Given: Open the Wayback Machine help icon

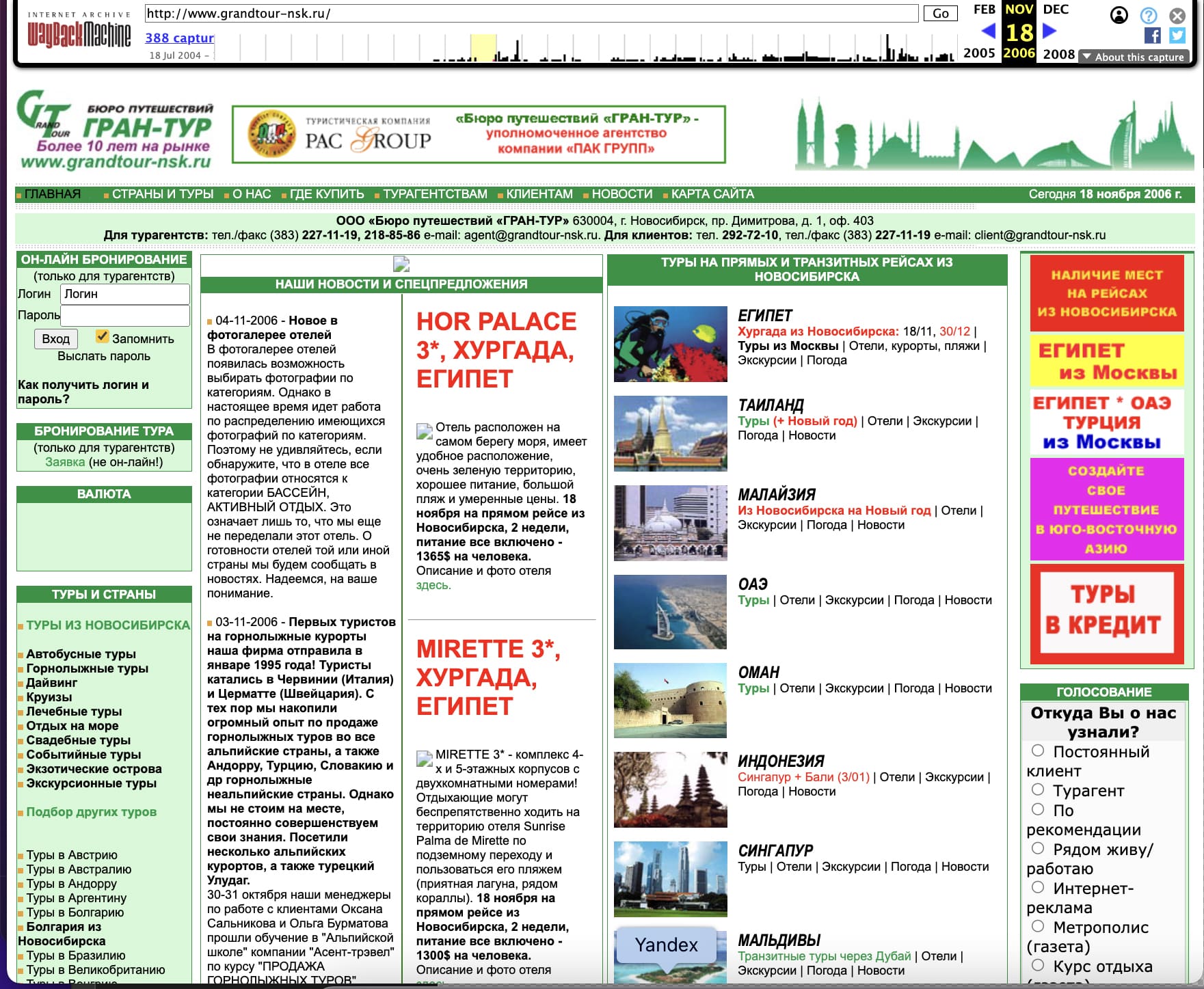Looking at the screenshot, I should (1149, 15).
